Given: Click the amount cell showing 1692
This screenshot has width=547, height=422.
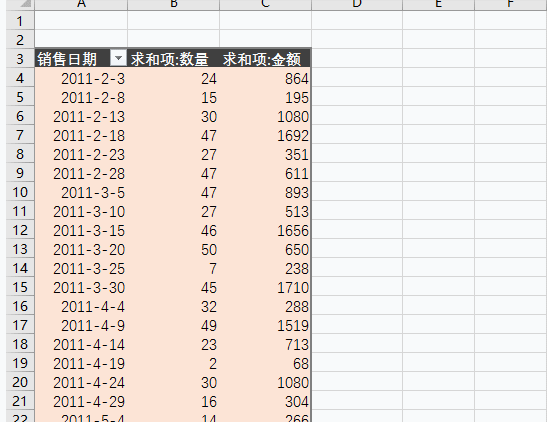Looking at the screenshot, I should click(x=265, y=135).
